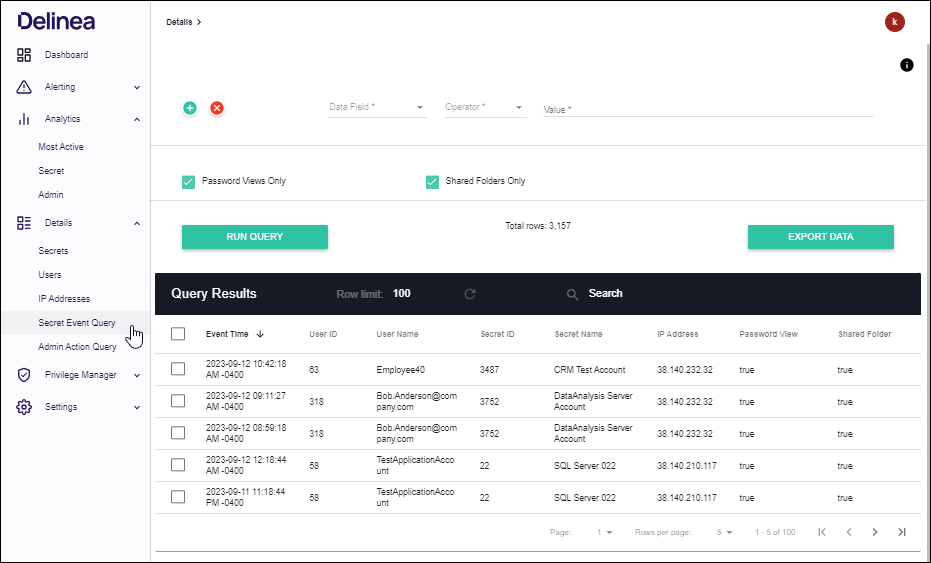Click the breadcrumb chevron after Details
931x563 pixels.
pos(199,22)
